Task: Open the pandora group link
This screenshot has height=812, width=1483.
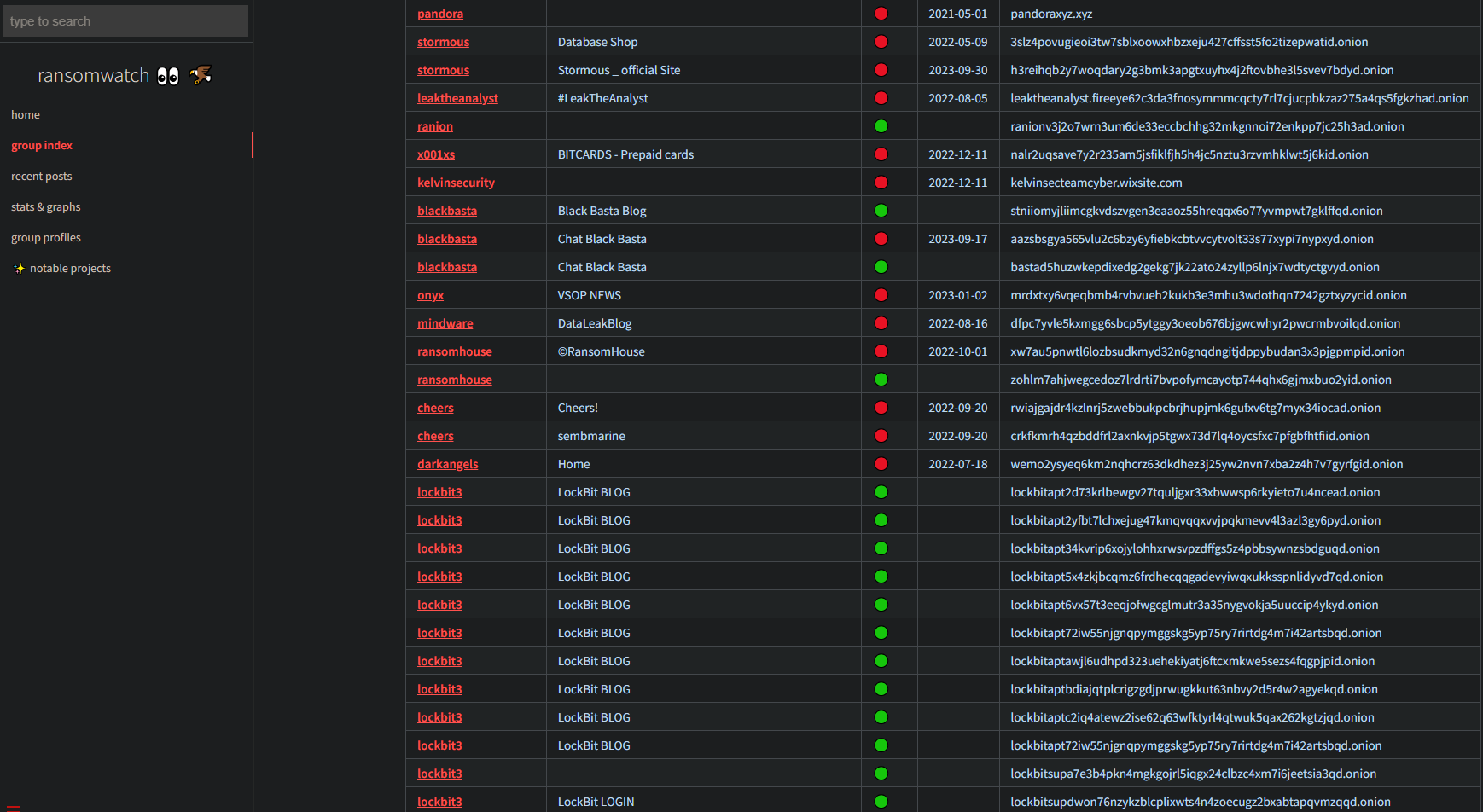Action: (x=440, y=14)
